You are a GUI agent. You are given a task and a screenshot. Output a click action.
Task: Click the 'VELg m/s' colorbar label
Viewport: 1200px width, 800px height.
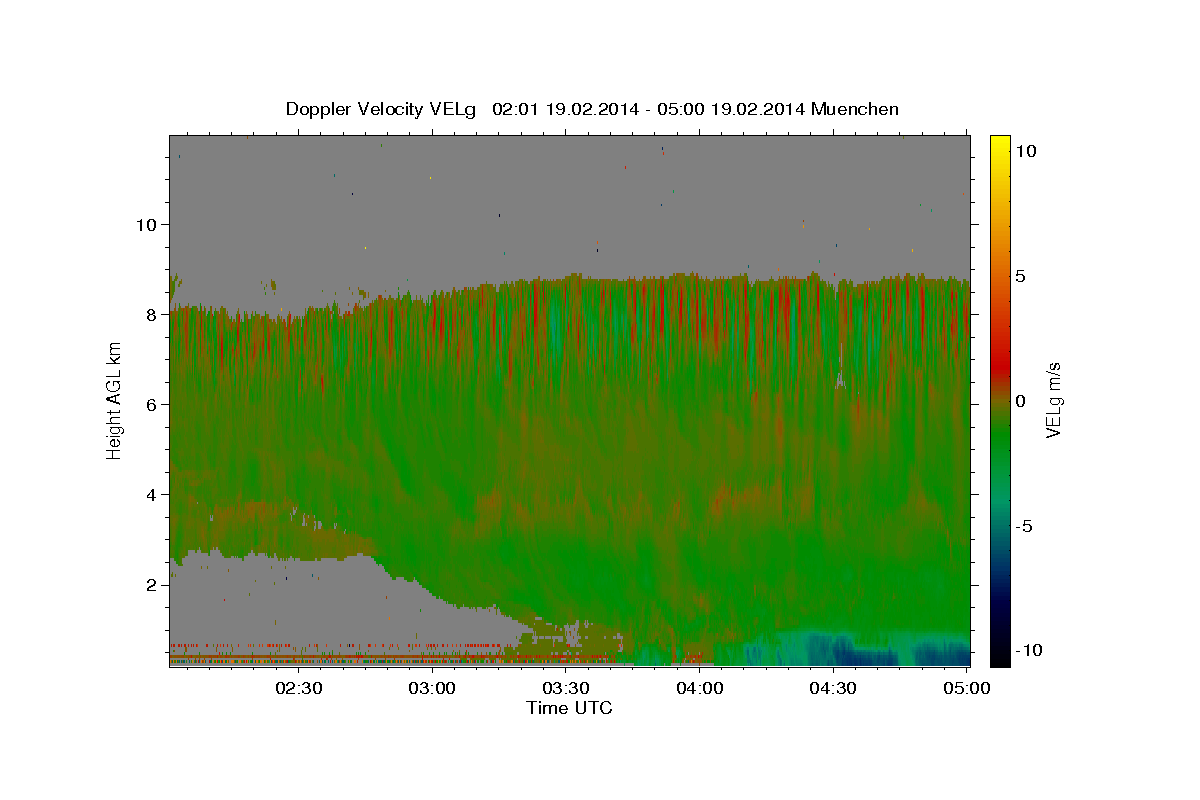(1053, 400)
